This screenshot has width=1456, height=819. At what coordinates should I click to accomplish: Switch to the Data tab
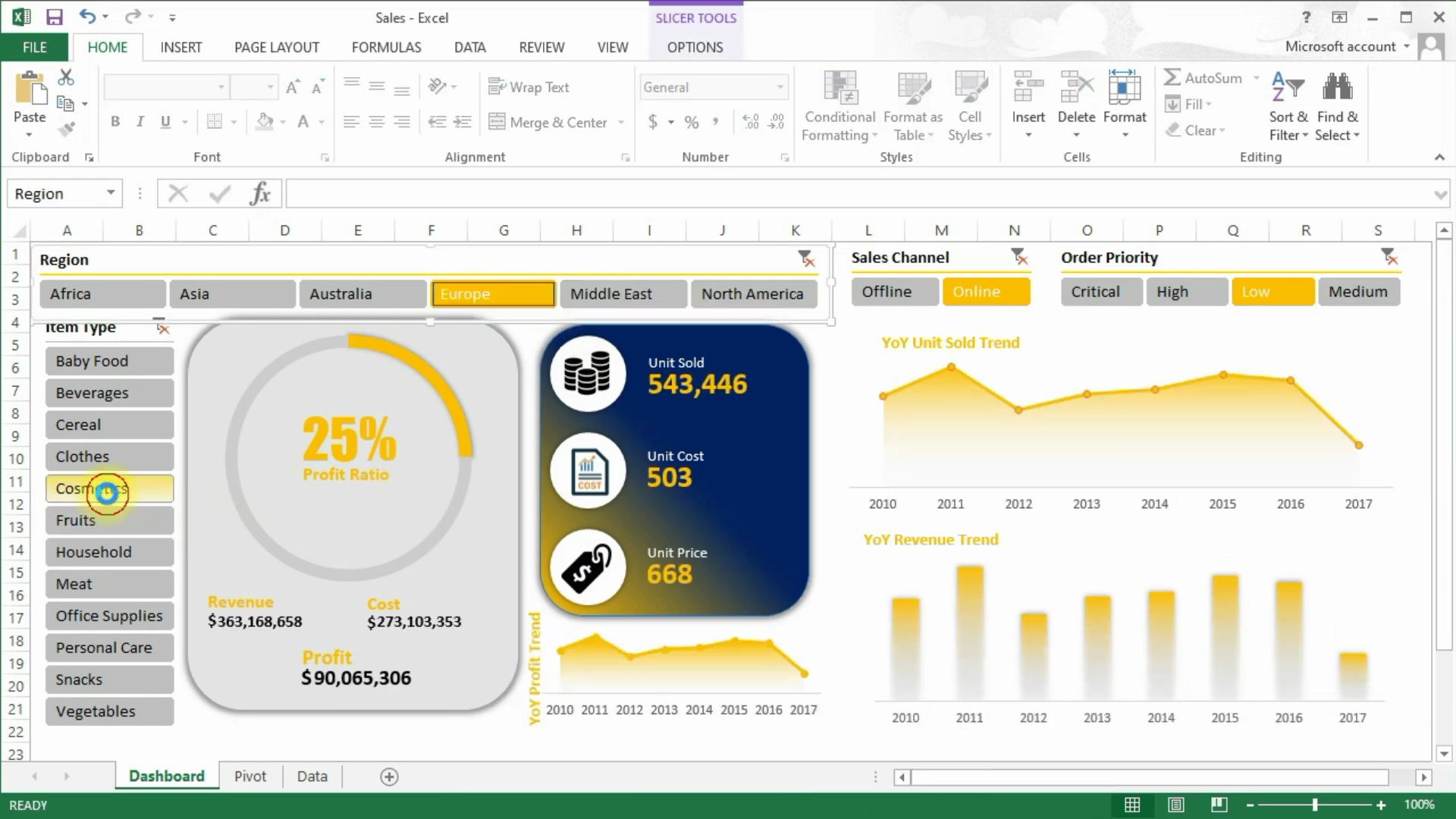pos(311,776)
